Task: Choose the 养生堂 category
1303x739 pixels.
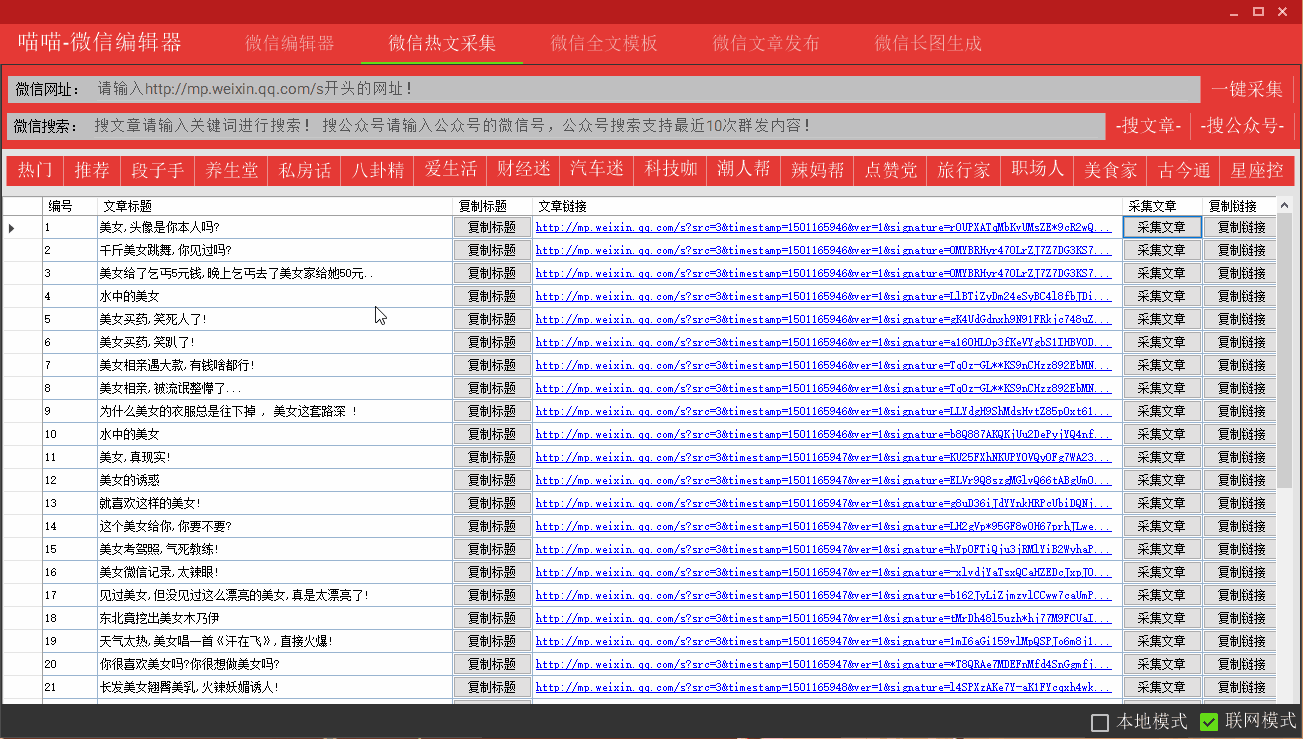Action: pos(231,170)
